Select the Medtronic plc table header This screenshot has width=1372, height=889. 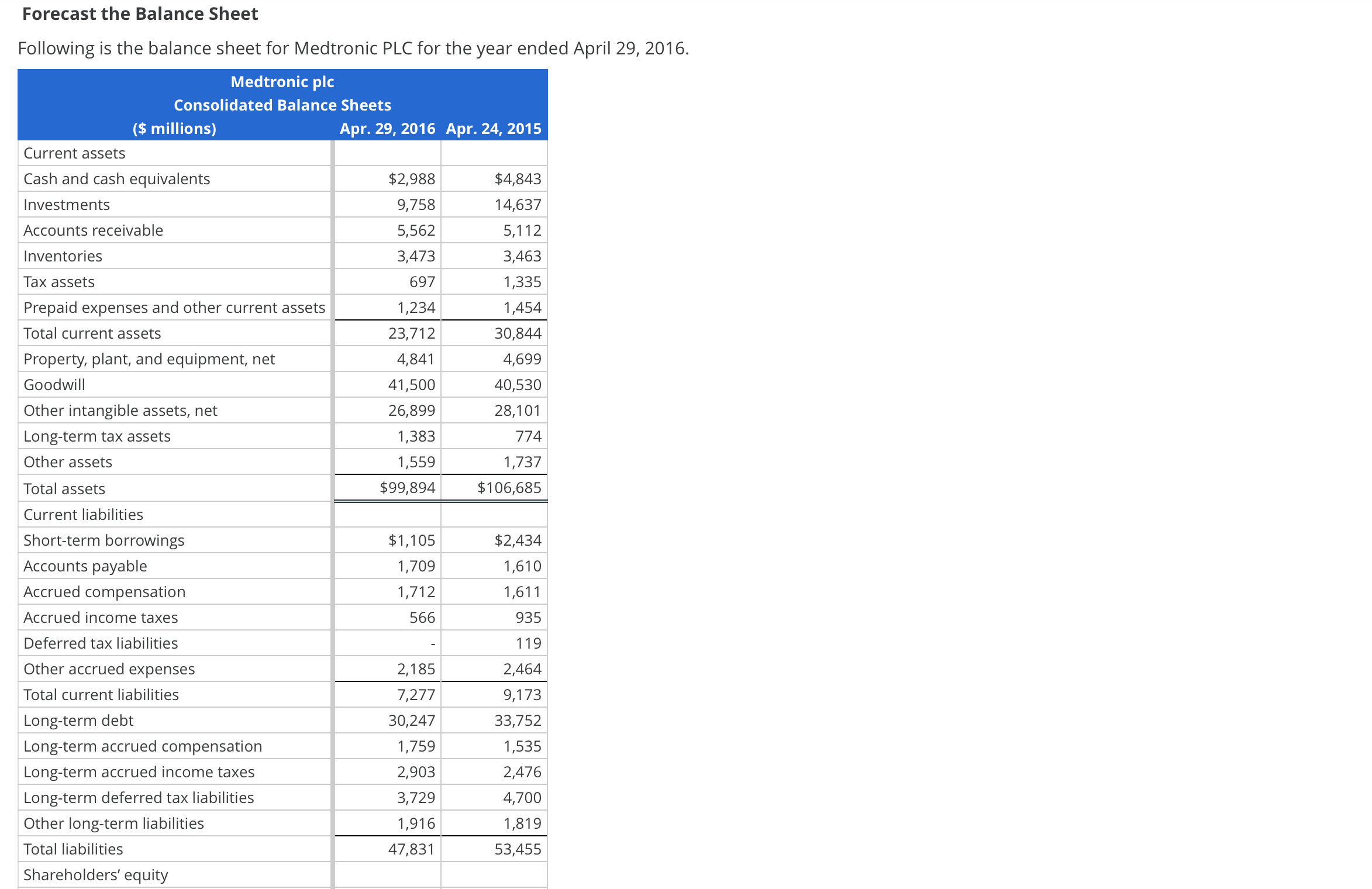pyautogui.click(x=283, y=82)
